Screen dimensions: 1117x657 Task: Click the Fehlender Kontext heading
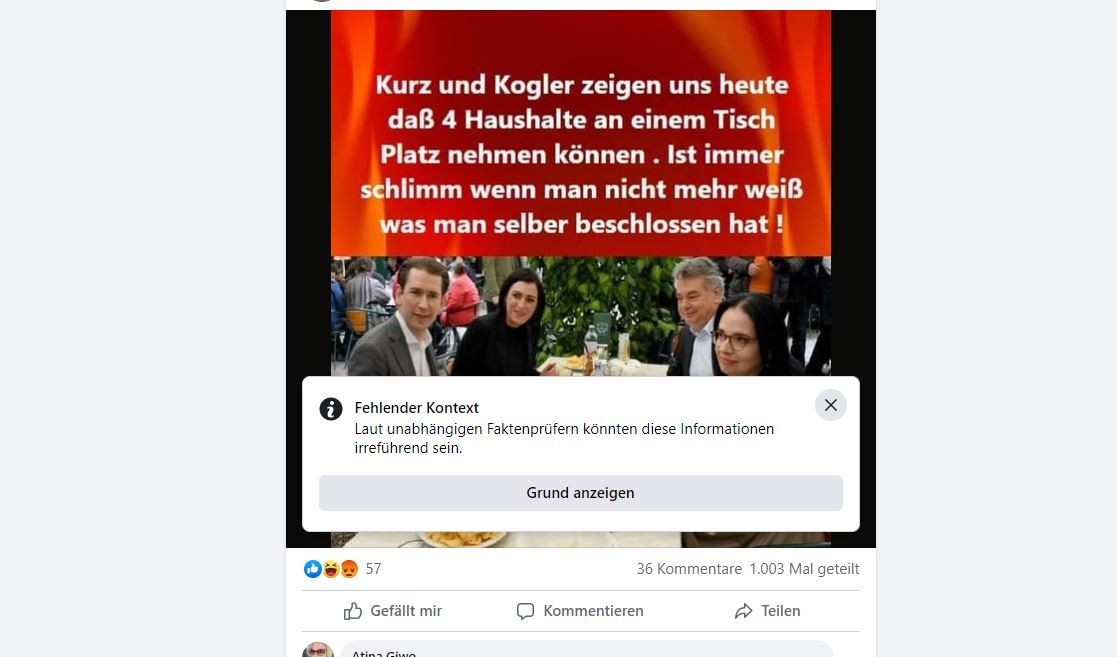click(417, 408)
